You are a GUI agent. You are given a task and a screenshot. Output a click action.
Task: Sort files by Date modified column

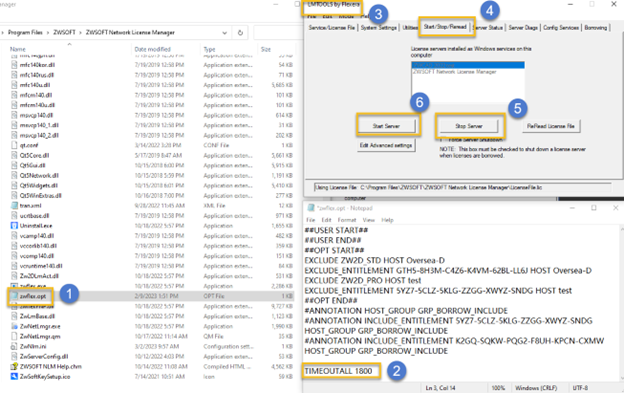(152, 49)
